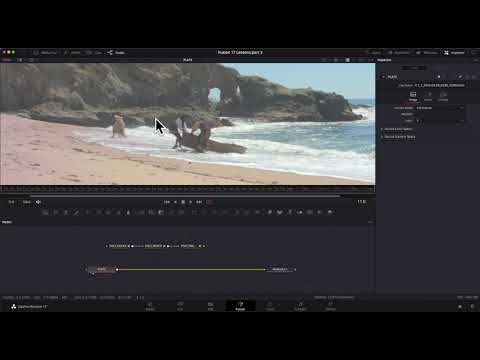Jump to last frame
The width and height of the screenshot is (480, 360).
pos(199,202)
